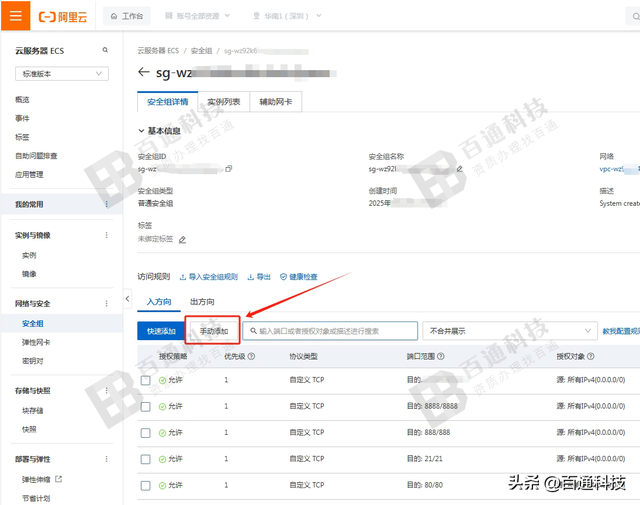This screenshot has height=505, width=640.
Task: Click the top-right search box
Action: [x=633, y=16]
